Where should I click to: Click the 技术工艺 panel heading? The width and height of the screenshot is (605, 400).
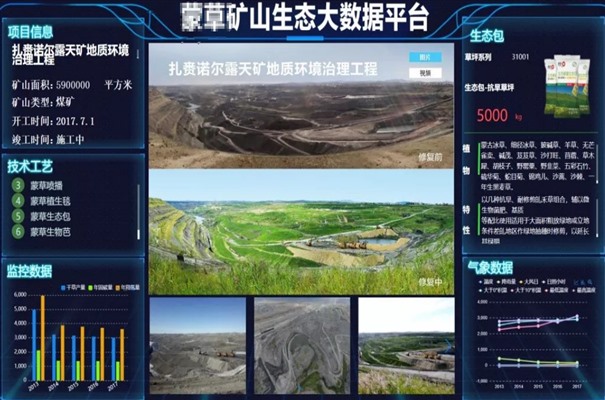click(x=30, y=166)
